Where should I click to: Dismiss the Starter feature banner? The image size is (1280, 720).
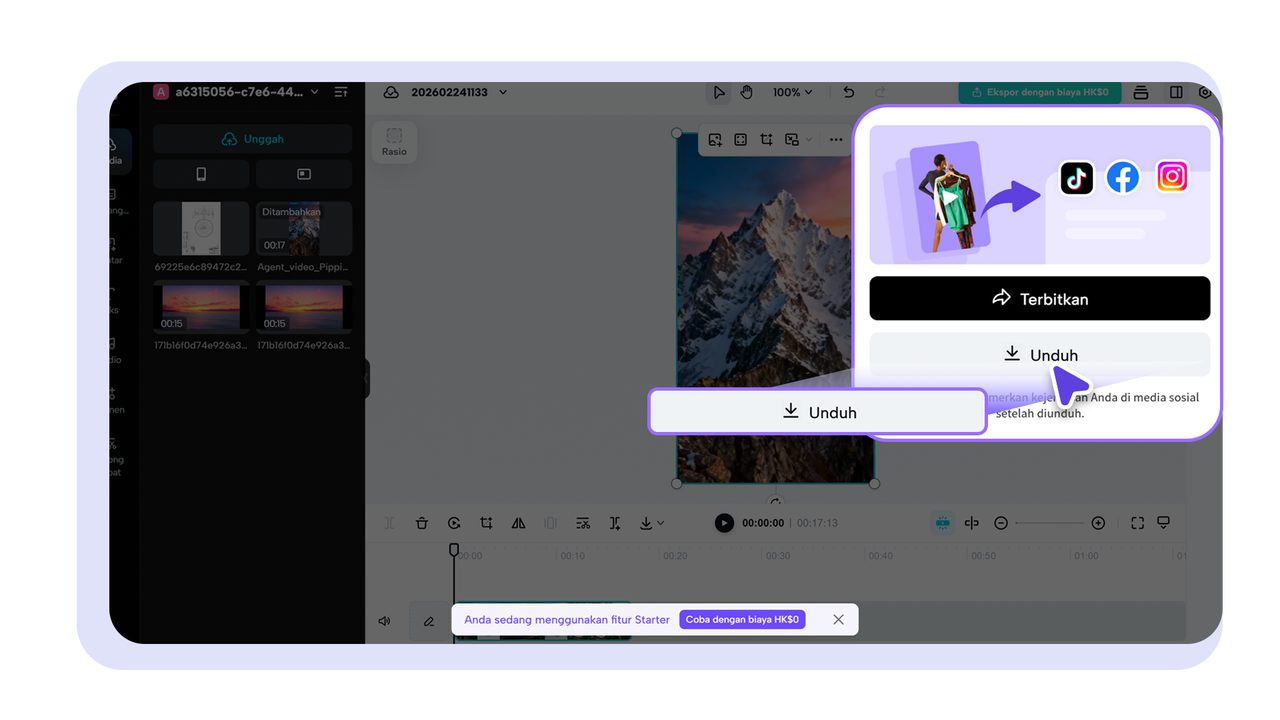pyautogui.click(x=838, y=620)
